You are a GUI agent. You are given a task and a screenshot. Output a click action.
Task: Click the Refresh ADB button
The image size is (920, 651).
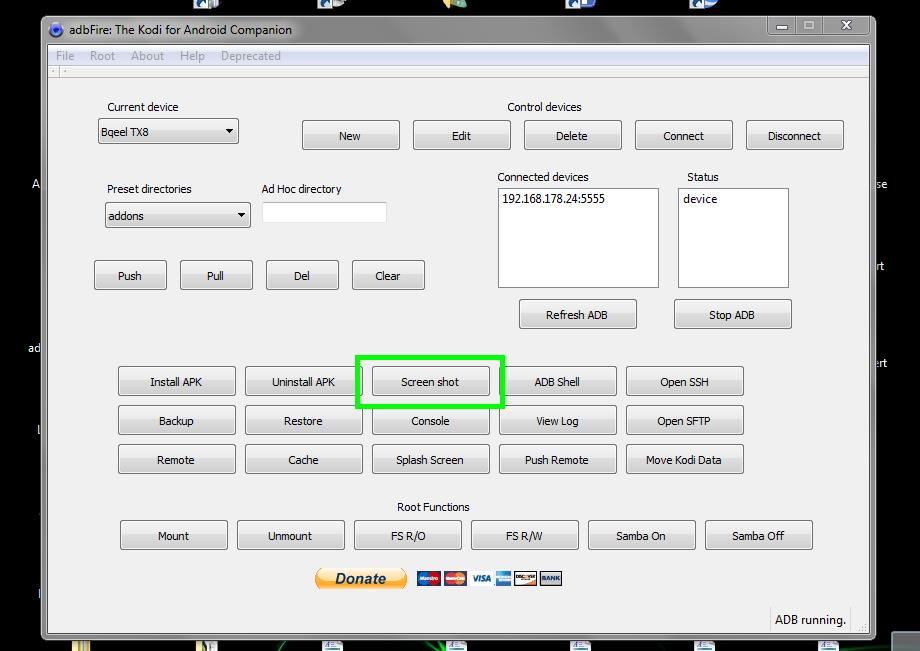[577, 314]
